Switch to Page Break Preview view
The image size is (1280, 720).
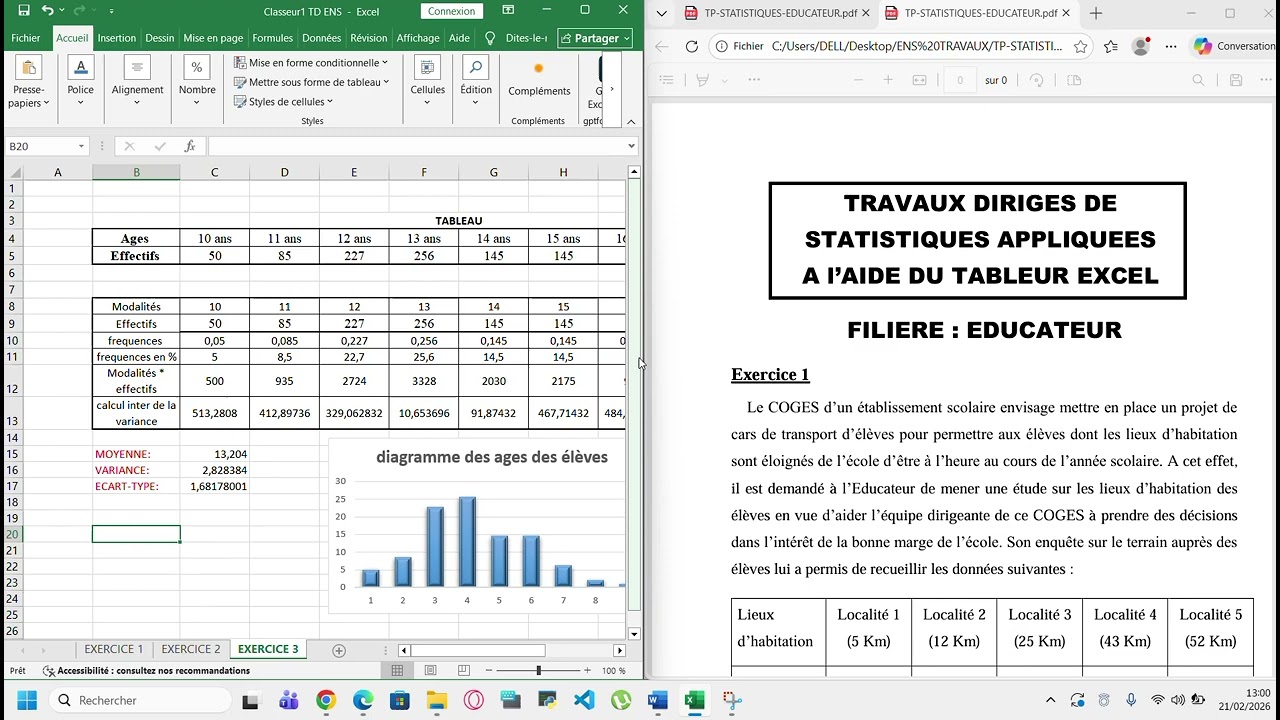(x=463, y=671)
